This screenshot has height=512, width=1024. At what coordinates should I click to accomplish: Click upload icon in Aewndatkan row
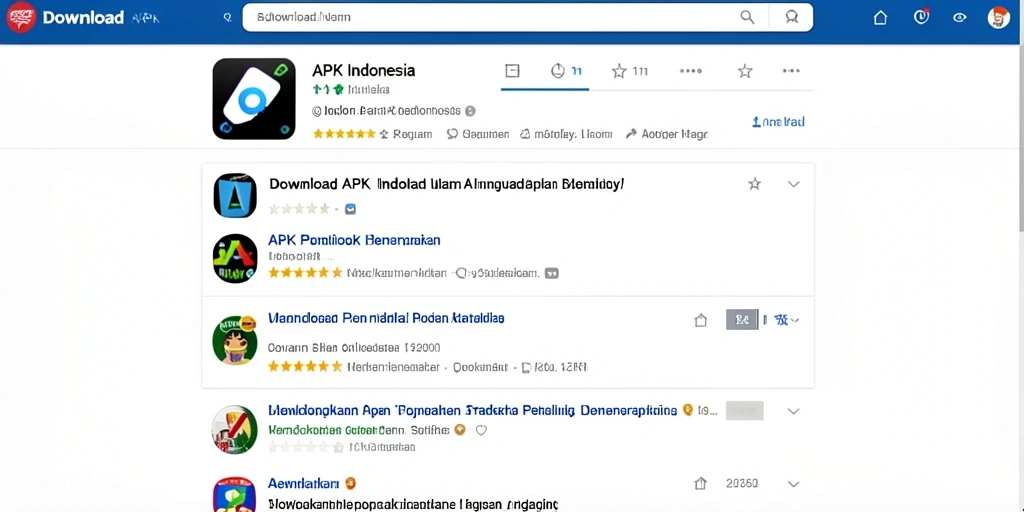pos(700,484)
